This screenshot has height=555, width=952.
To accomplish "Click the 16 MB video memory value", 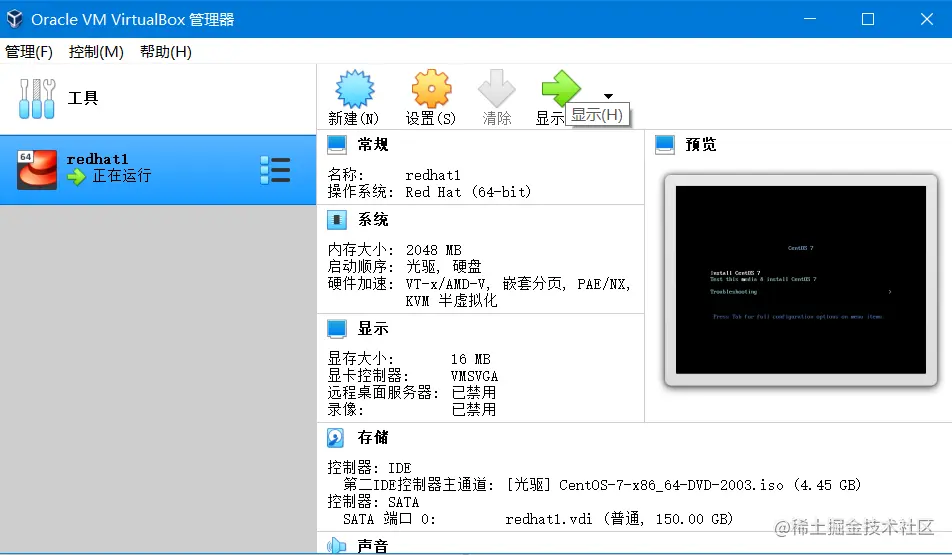I will pos(471,359).
